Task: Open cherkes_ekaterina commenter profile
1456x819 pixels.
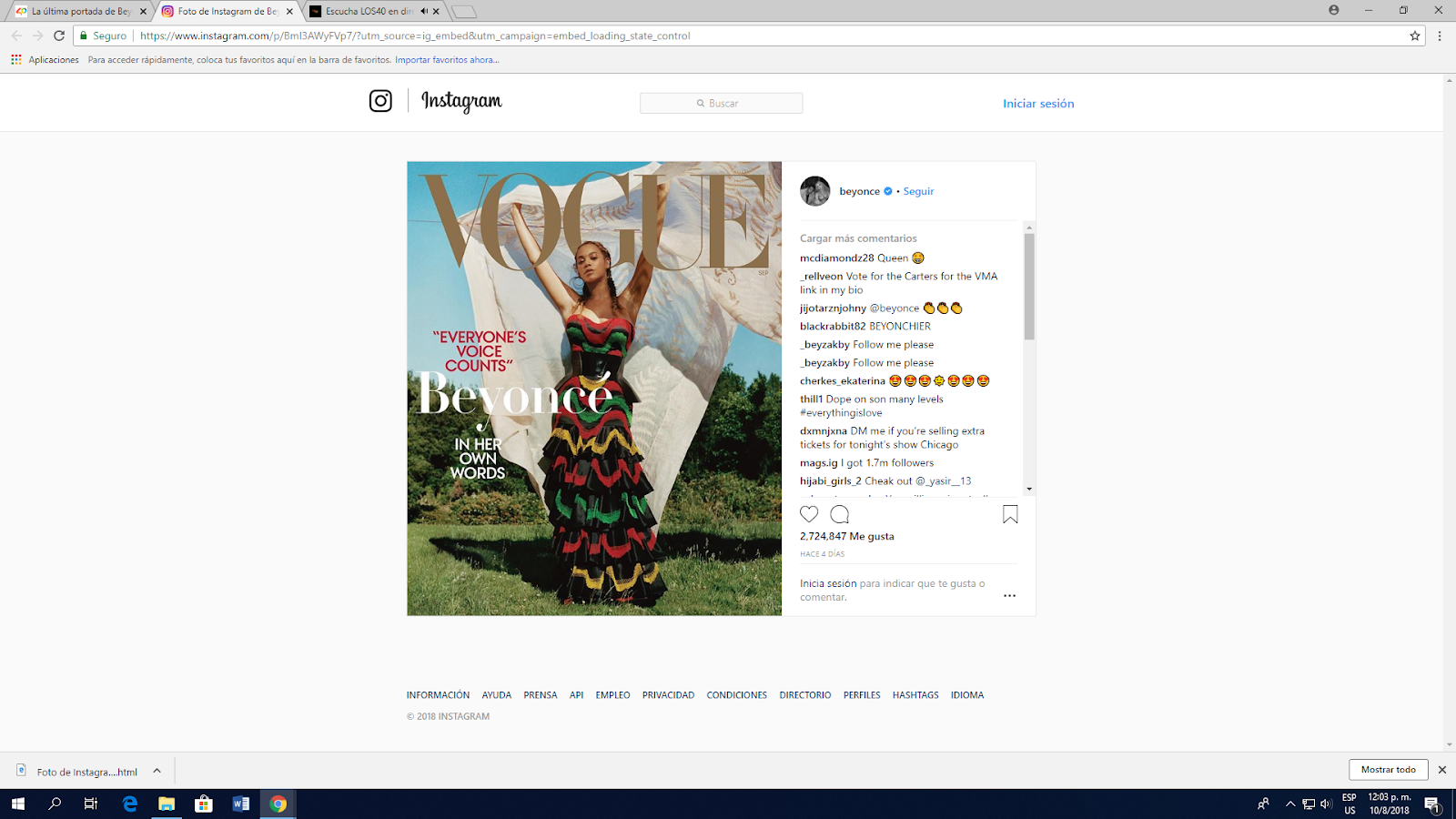Action: 842,380
